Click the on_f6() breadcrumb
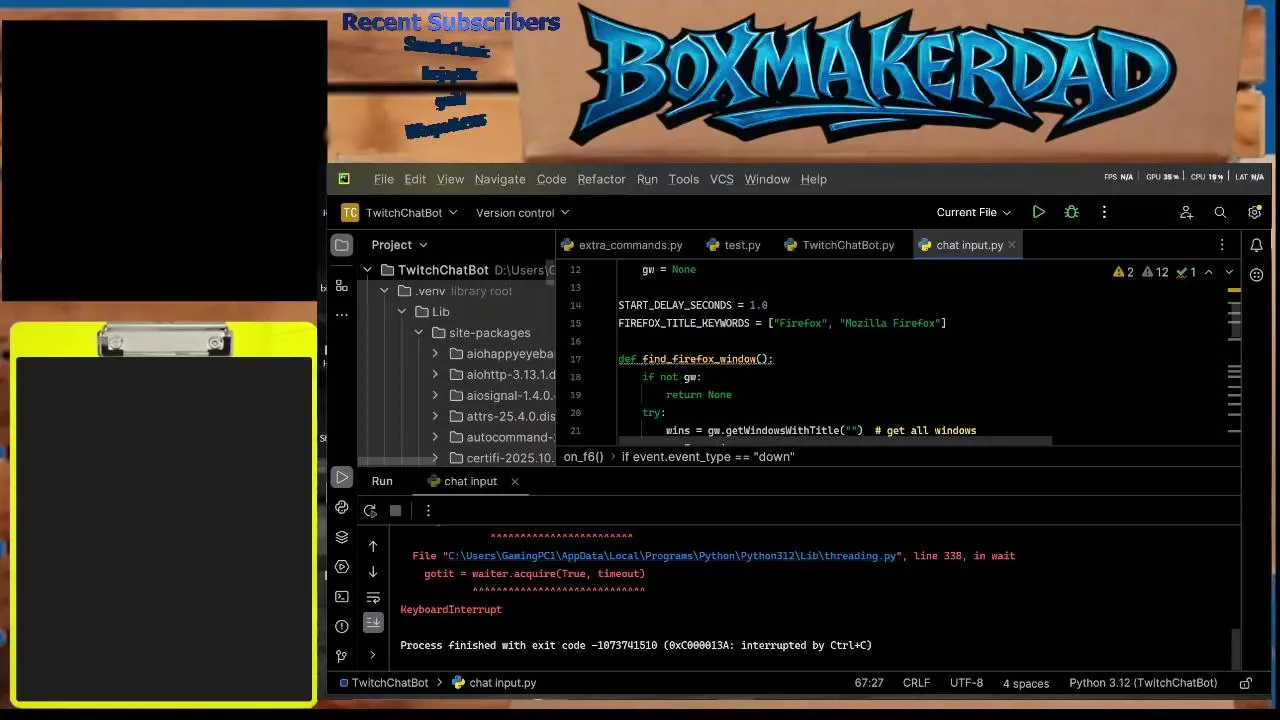Screen dimensions: 1280x720 pyautogui.click(x=584, y=457)
